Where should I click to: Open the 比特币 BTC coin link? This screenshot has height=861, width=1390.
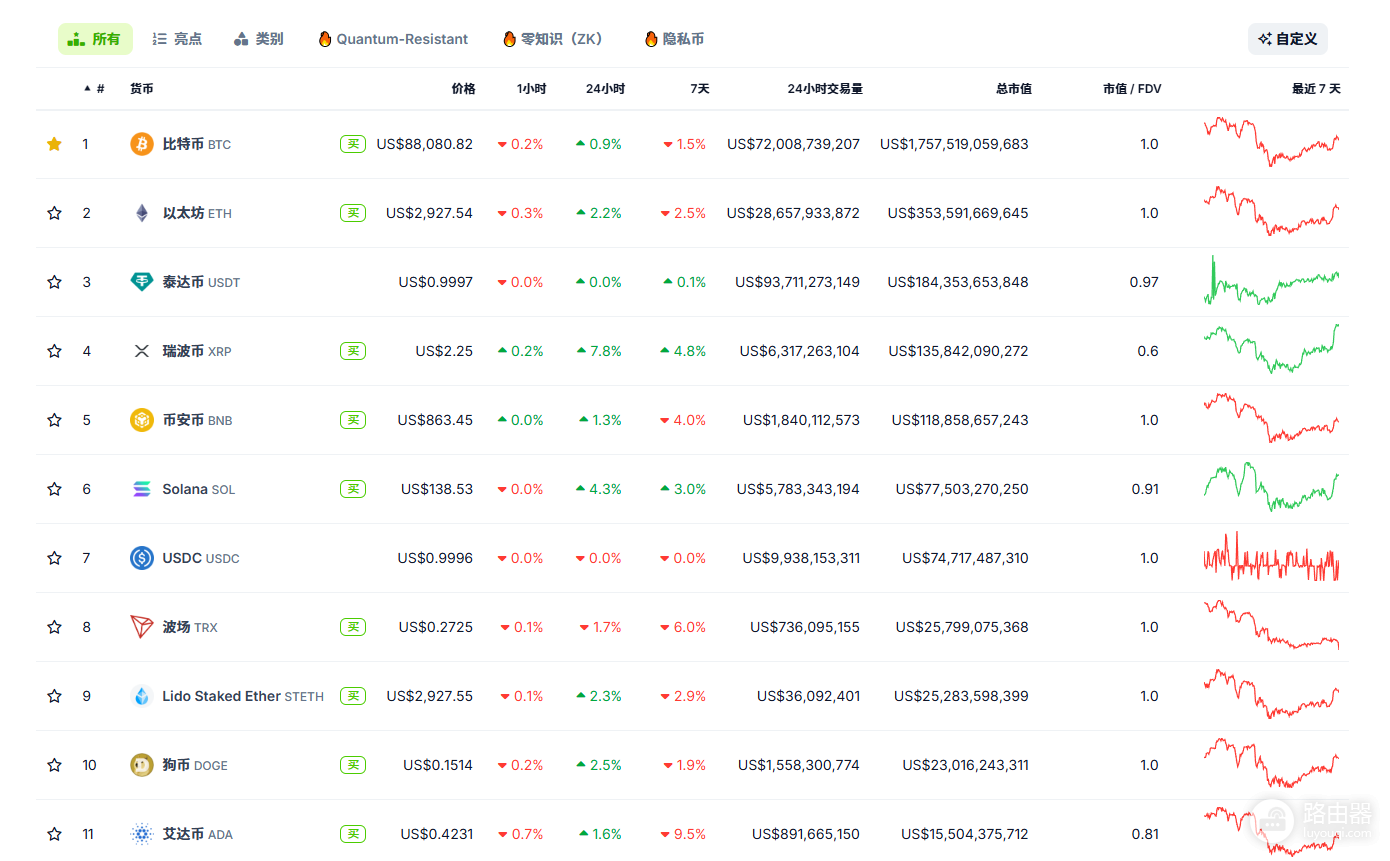click(196, 144)
